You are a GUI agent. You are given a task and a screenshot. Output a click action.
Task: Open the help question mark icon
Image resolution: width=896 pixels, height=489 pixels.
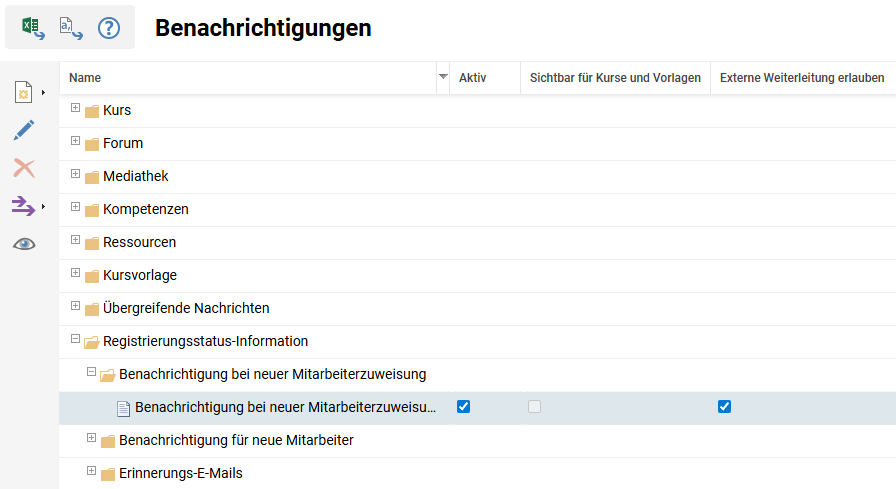pos(109,27)
